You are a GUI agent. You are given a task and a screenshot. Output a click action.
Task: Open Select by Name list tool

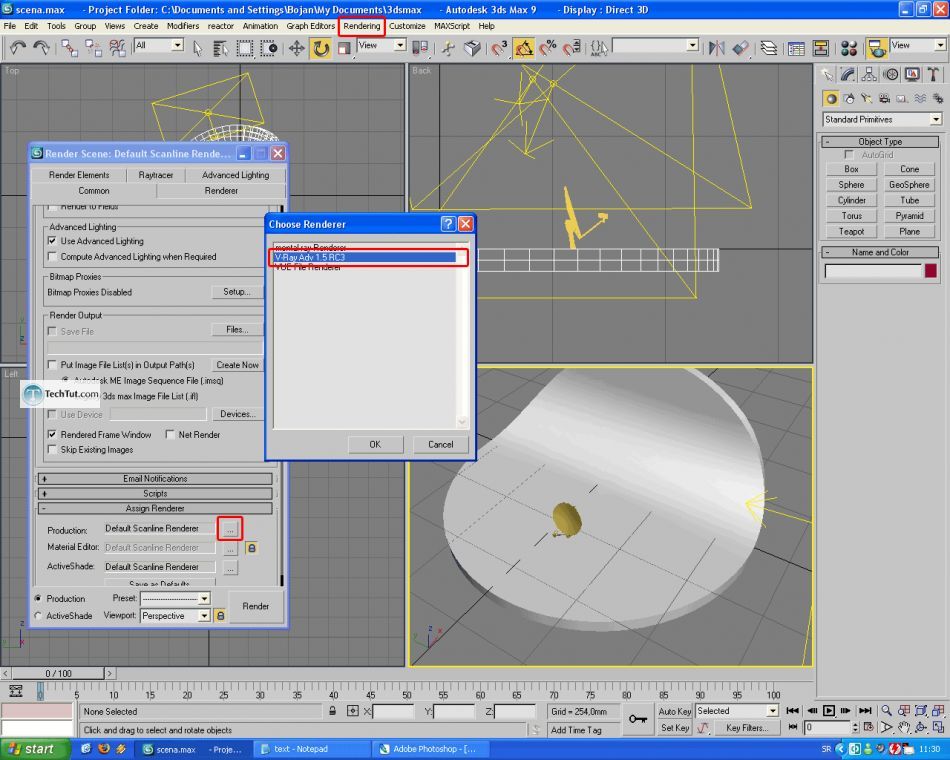click(221, 48)
